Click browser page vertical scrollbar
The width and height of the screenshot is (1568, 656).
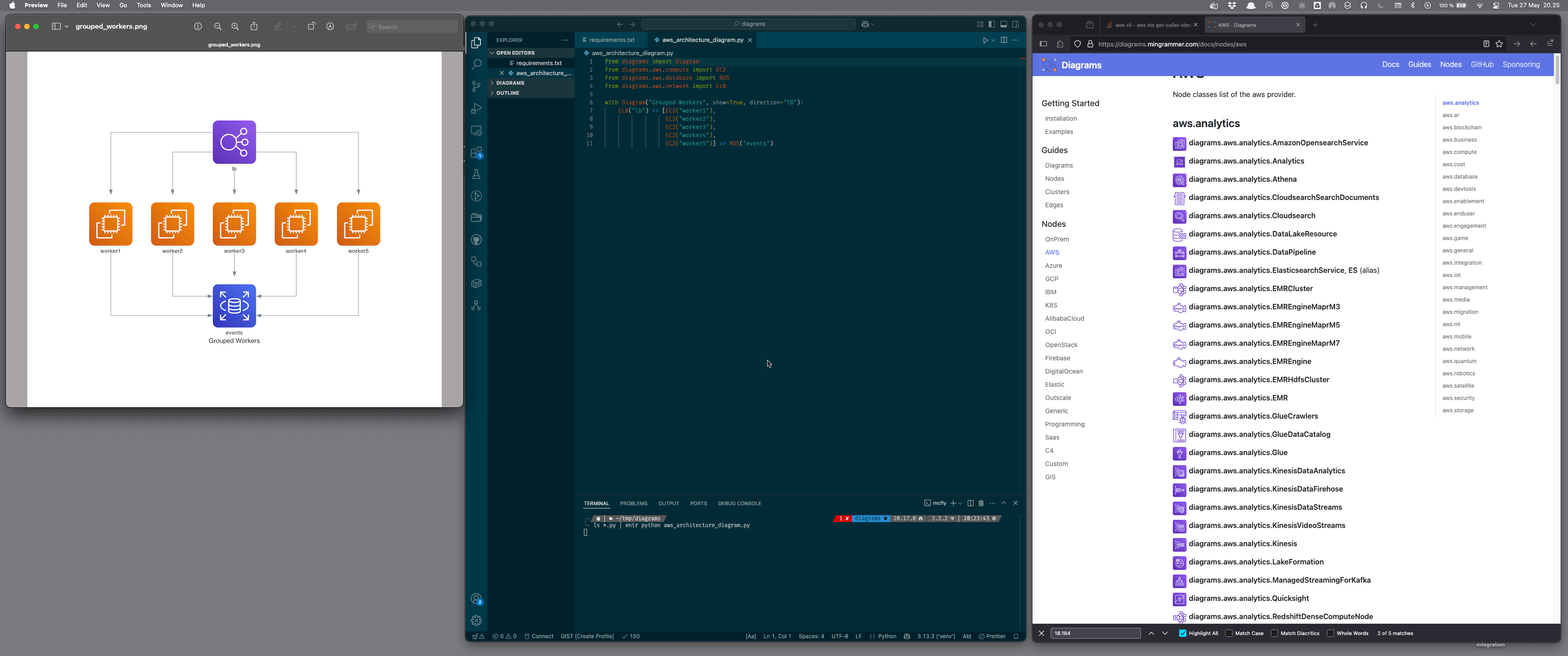coord(1557,70)
